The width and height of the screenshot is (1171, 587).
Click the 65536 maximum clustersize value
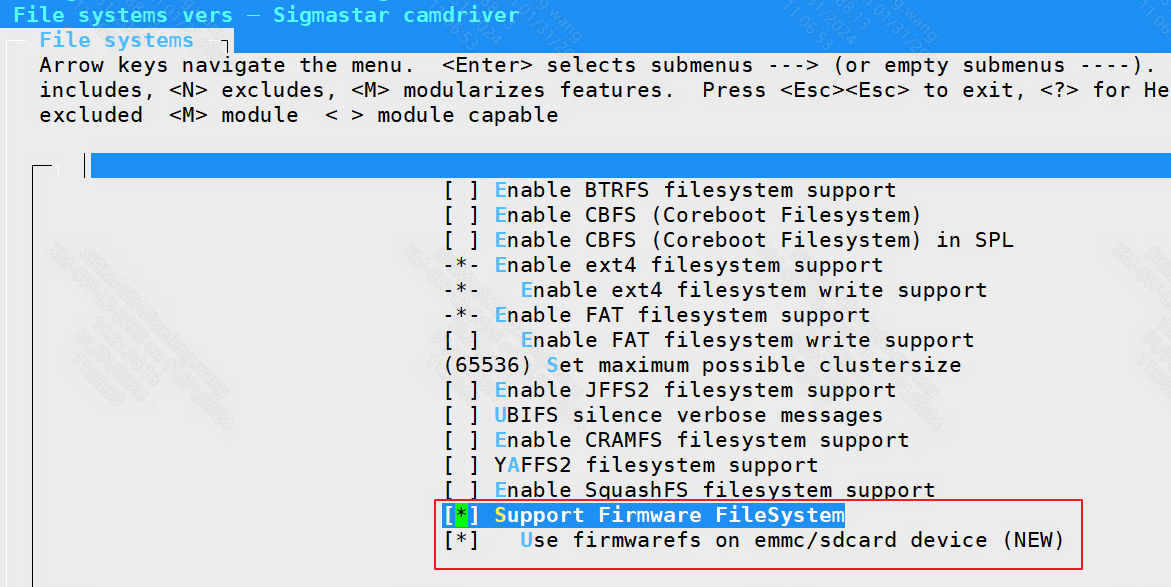[x=487, y=365]
